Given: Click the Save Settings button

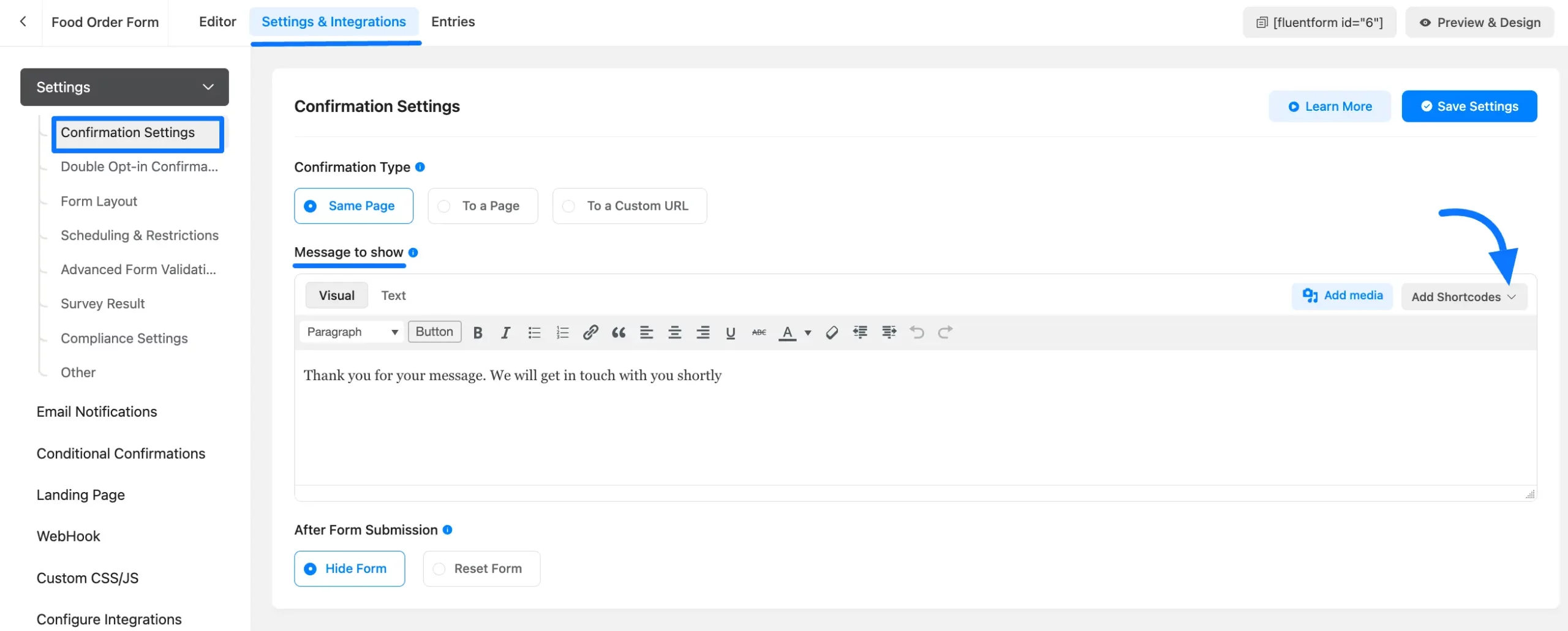Looking at the screenshot, I should (1469, 106).
